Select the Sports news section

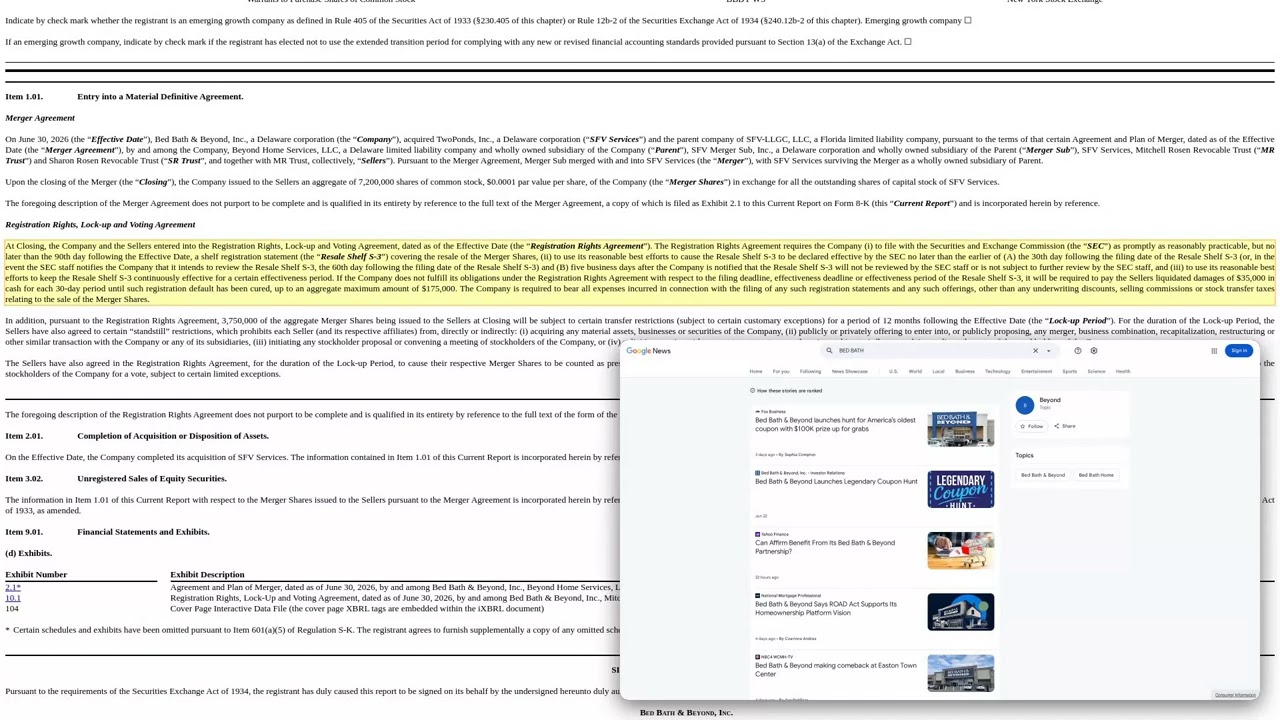pos(1070,371)
